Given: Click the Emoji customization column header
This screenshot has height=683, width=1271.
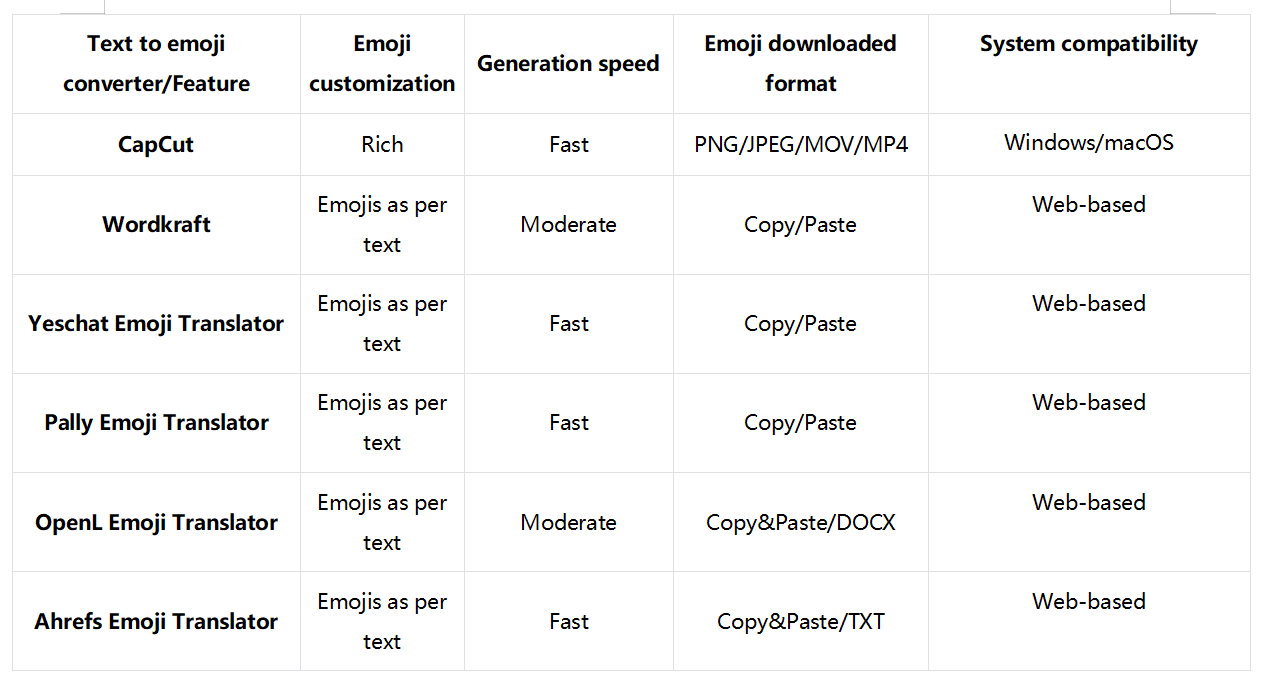Looking at the screenshot, I should [382, 63].
